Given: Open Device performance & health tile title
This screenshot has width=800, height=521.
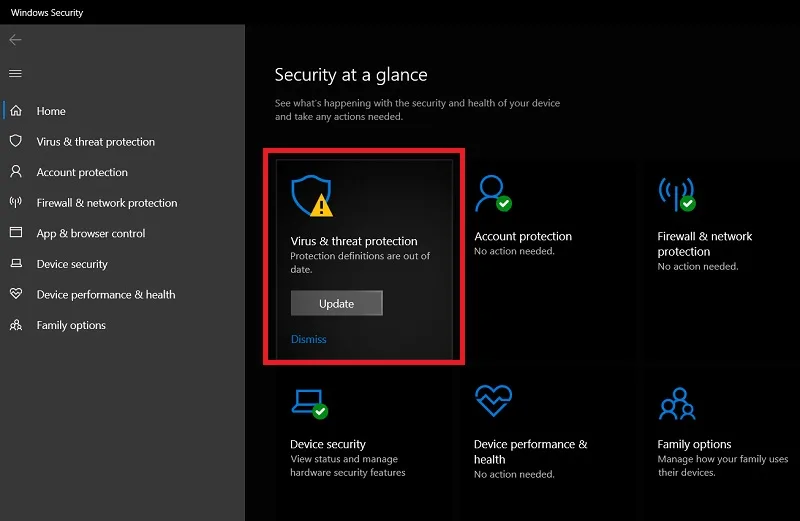Looking at the screenshot, I should click(531, 452).
